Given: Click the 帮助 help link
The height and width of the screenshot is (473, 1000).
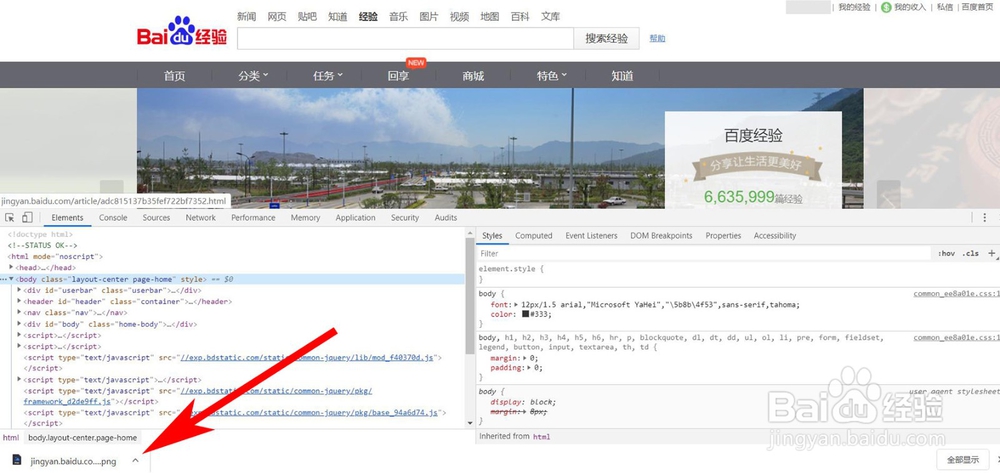Looking at the screenshot, I should 657,38.
